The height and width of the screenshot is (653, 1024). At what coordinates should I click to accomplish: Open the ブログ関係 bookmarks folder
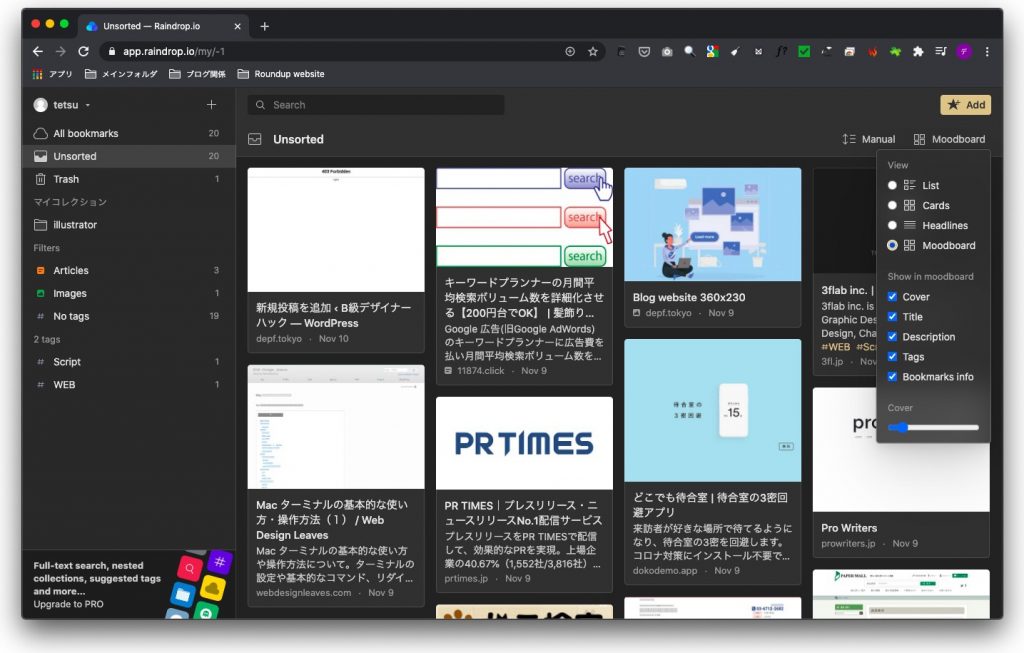coord(197,74)
